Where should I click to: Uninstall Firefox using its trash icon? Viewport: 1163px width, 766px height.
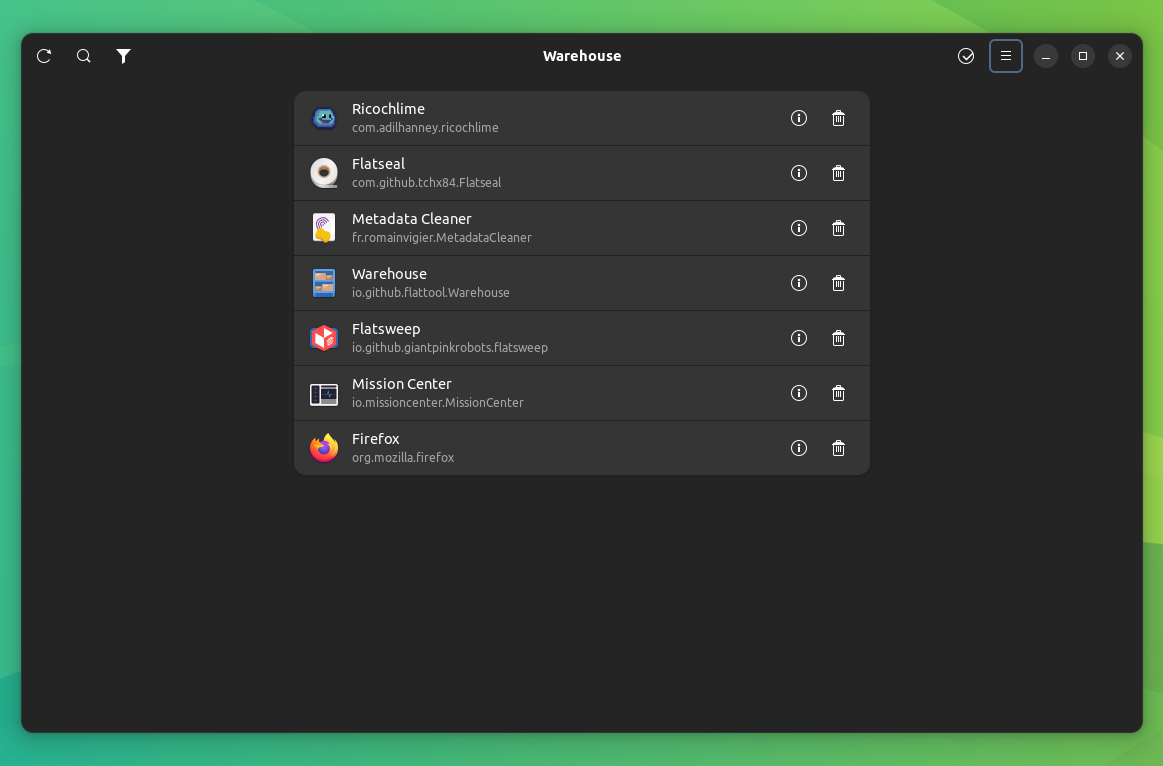pos(838,448)
